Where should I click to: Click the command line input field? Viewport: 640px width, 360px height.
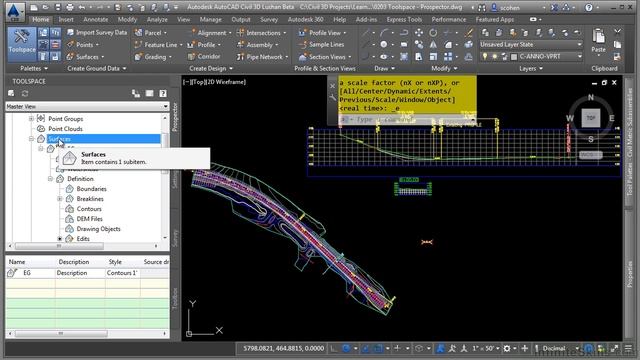coord(407,120)
